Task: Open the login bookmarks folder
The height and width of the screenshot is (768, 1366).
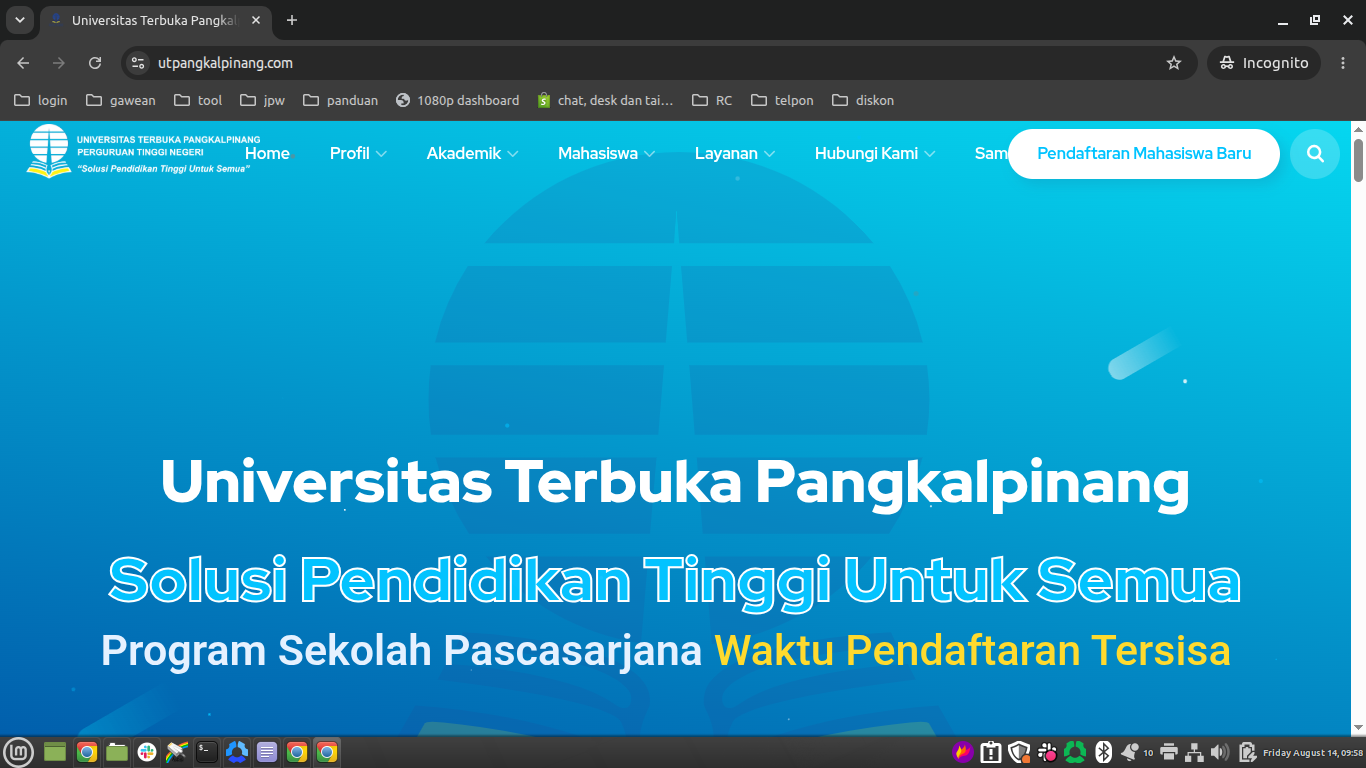Action: [41, 100]
